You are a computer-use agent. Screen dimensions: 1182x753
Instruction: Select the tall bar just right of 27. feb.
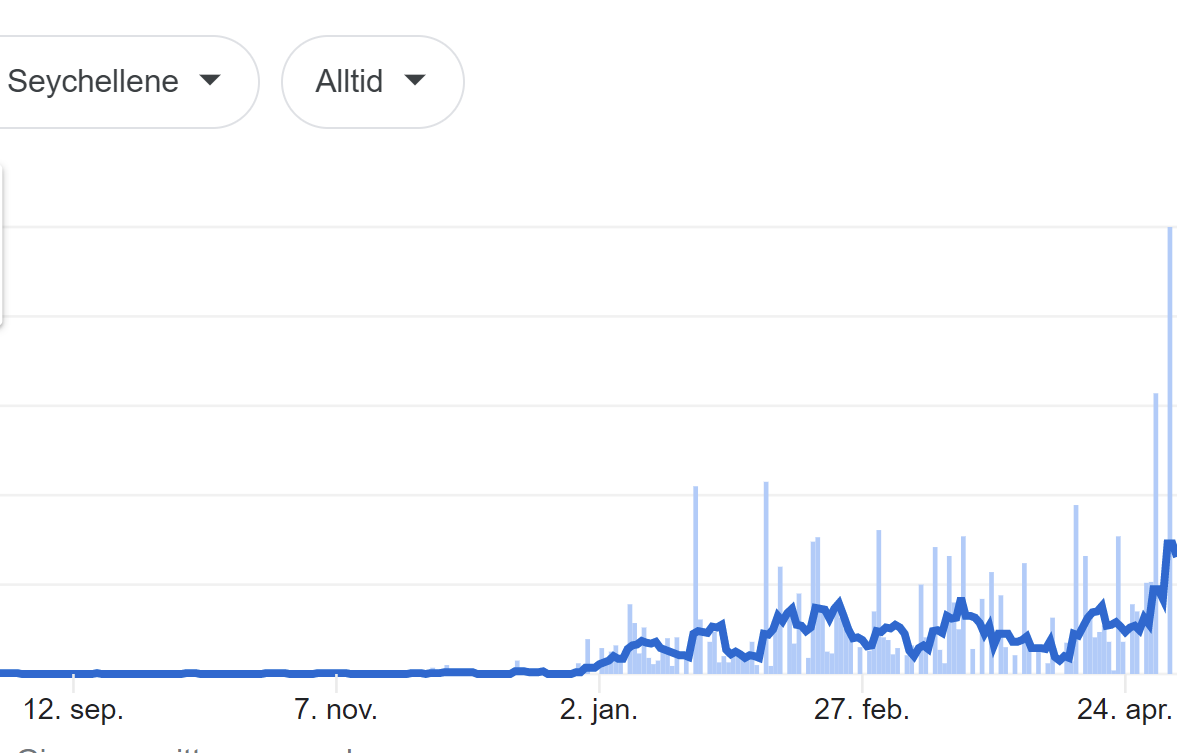tap(879, 580)
